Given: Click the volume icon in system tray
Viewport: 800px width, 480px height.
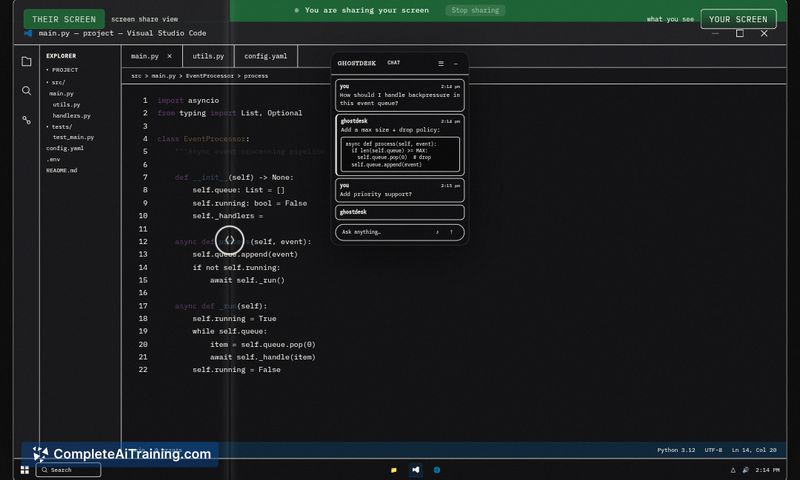Looking at the screenshot, I should pyautogui.click(x=745, y=470).
